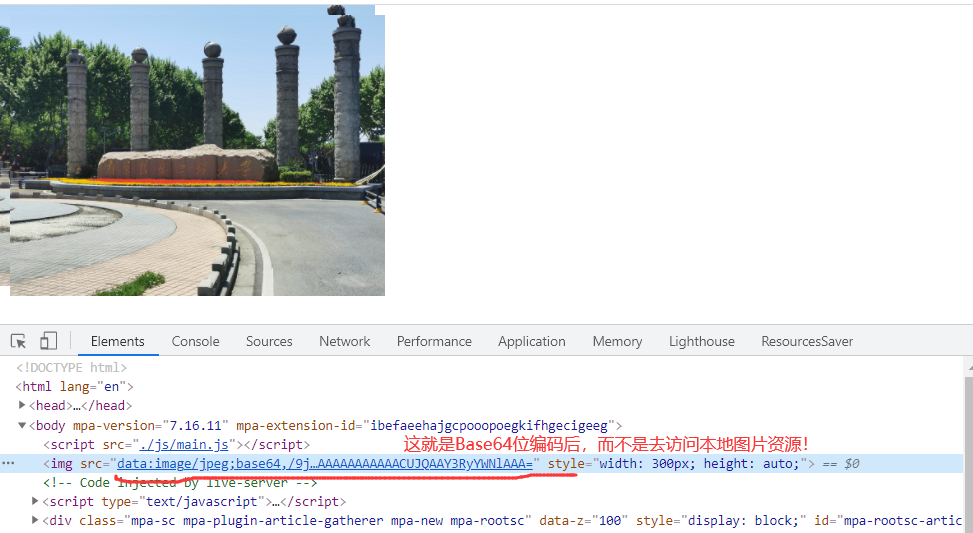The height and width of the screenshot is (533, 973).
Task: Click the mpa-version "7.16.11" attribute
Action: [151, 426]
